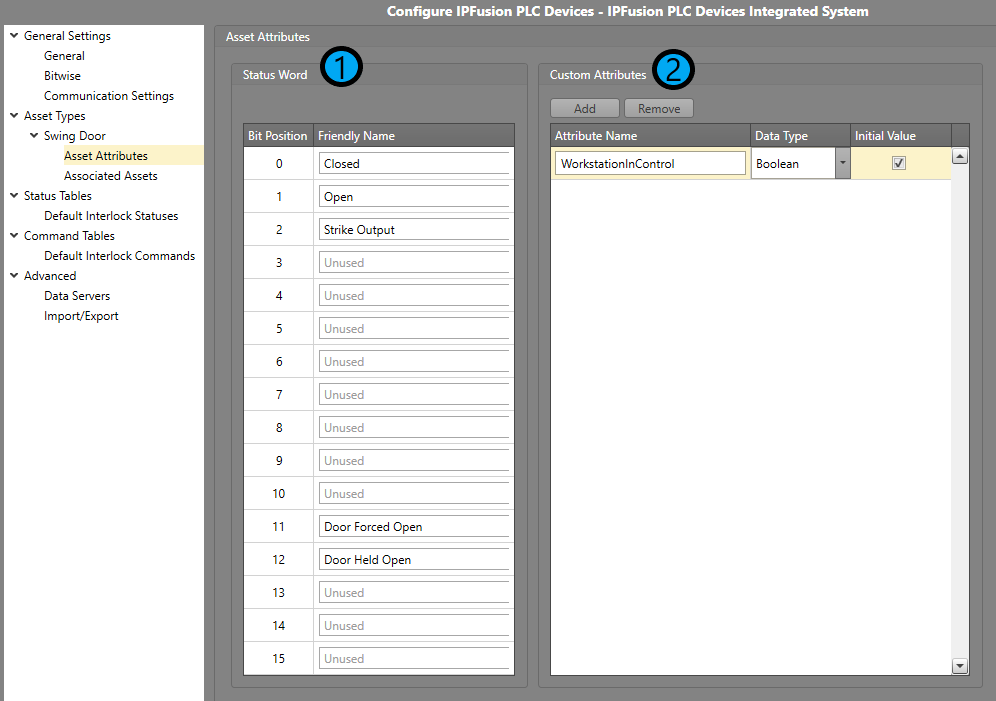The height and width of the screenshot is (701, 996).
Task: Click the scroll up arrow in Custom Attributes
Action: pos(959,156)
